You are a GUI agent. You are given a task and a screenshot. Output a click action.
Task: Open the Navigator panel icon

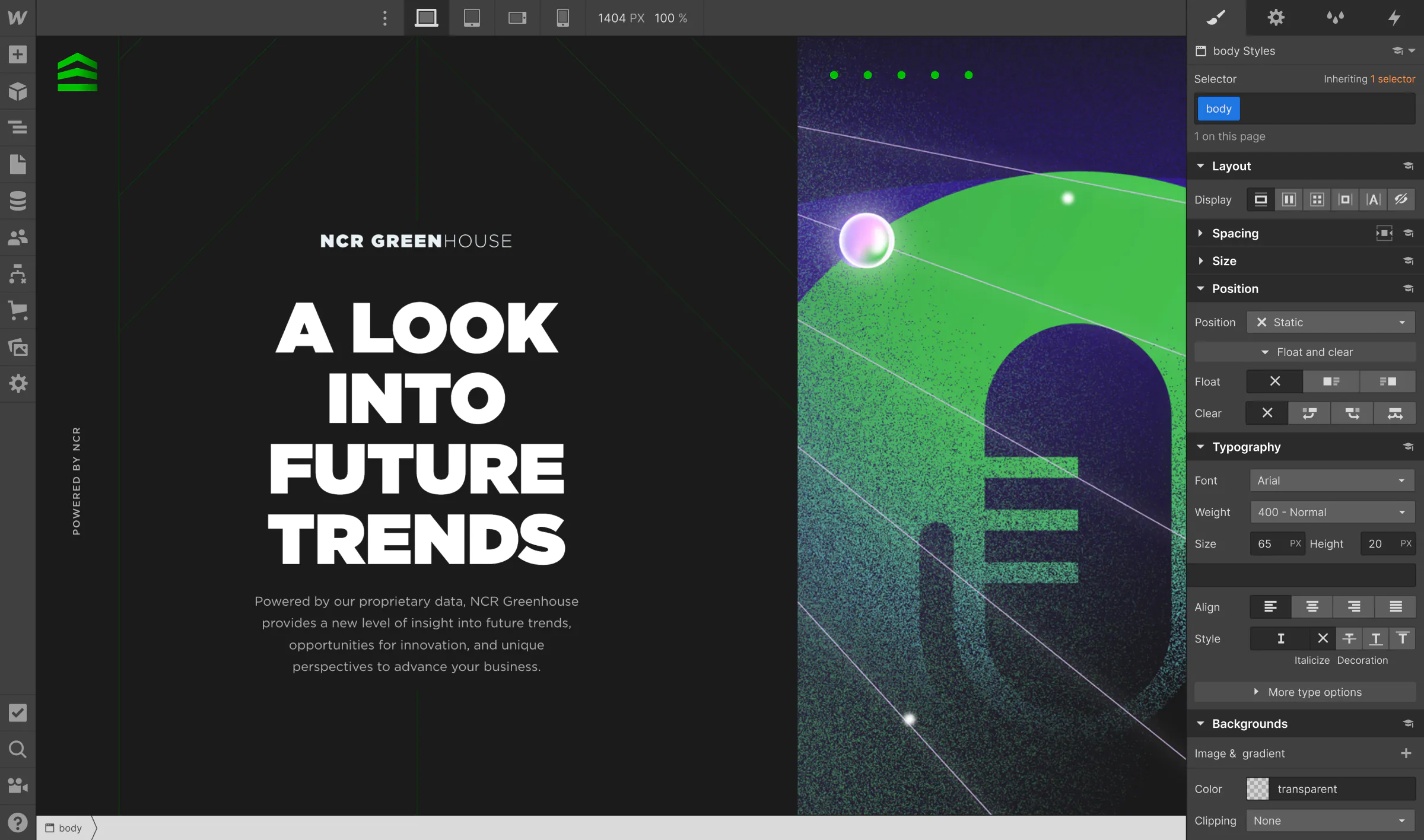(18, 127)
